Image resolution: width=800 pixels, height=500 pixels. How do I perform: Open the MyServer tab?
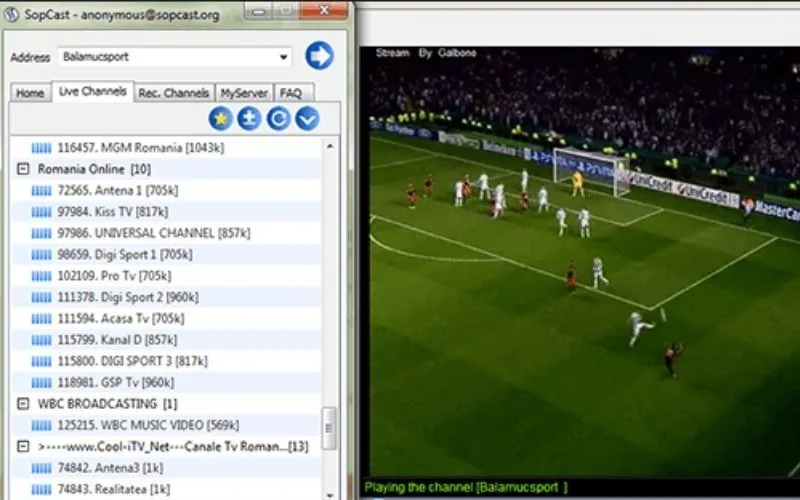coord(244,93)
